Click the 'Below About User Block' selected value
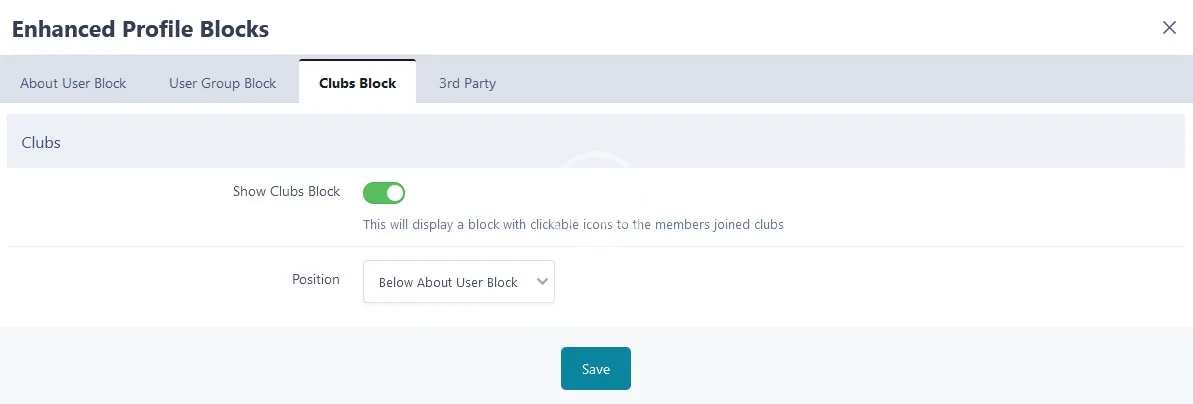The width and height of the screenshot is (1193, 404). point(447,282)
